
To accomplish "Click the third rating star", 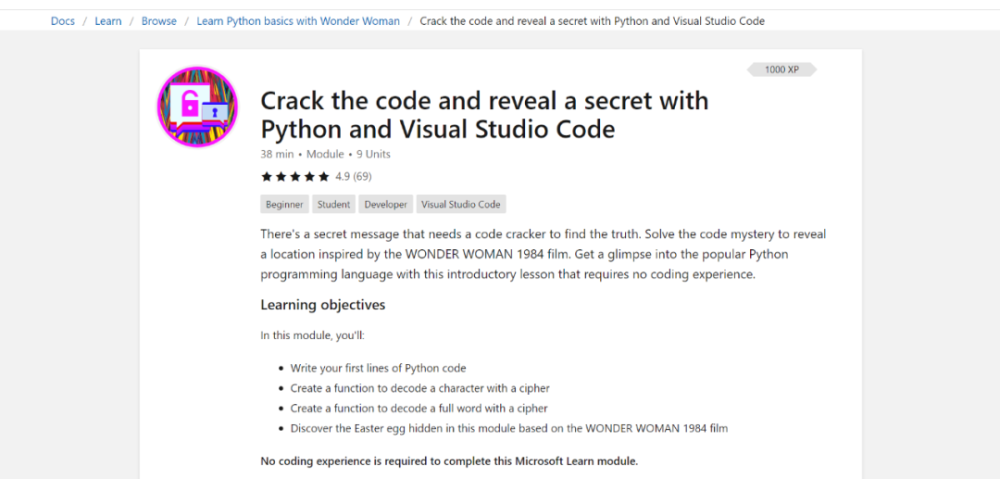I will tap(295, 177).
